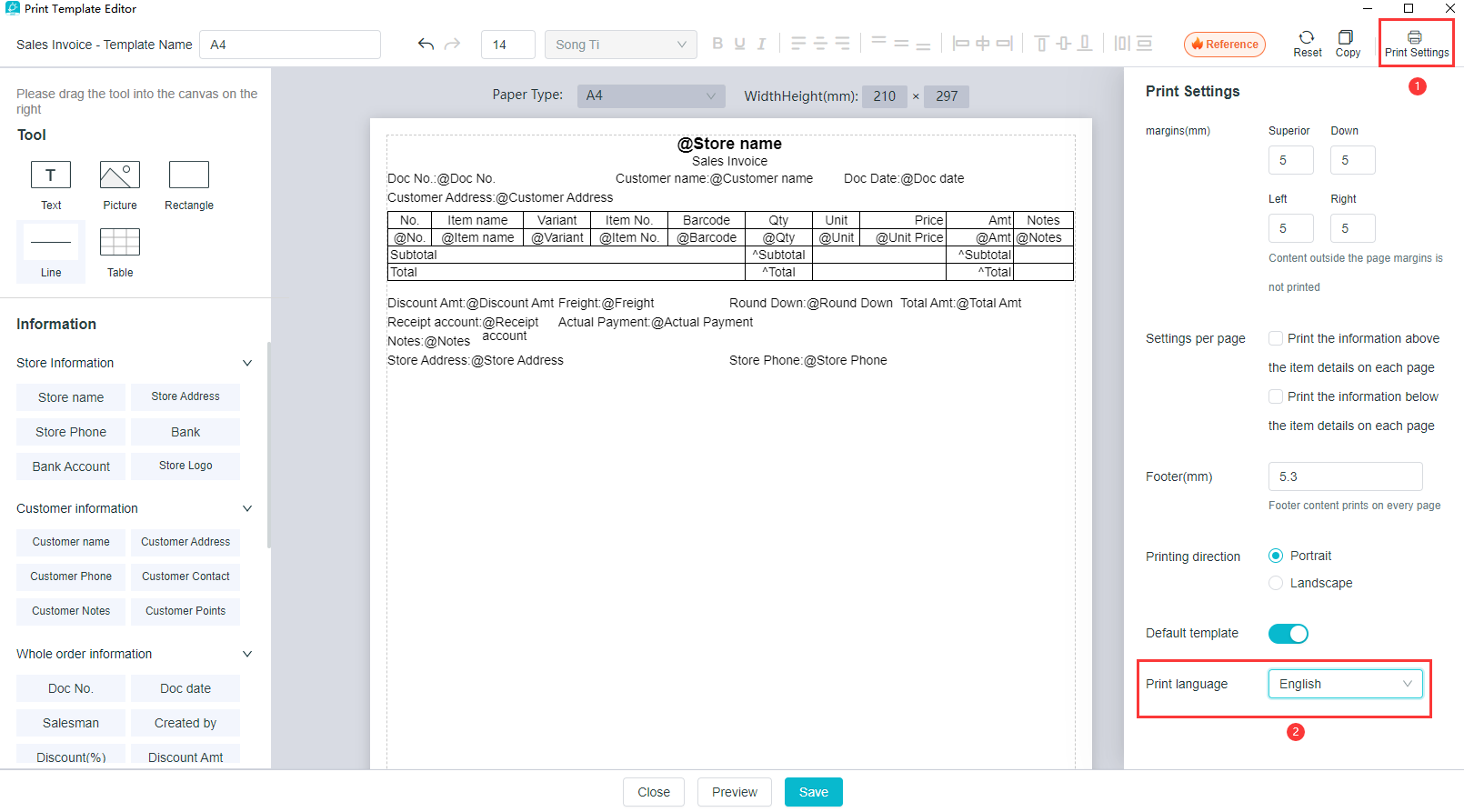This screenshot has height=812, width=1464.
Task: Click the Footer(mm) input field
Action: (x=1345, y=476)
